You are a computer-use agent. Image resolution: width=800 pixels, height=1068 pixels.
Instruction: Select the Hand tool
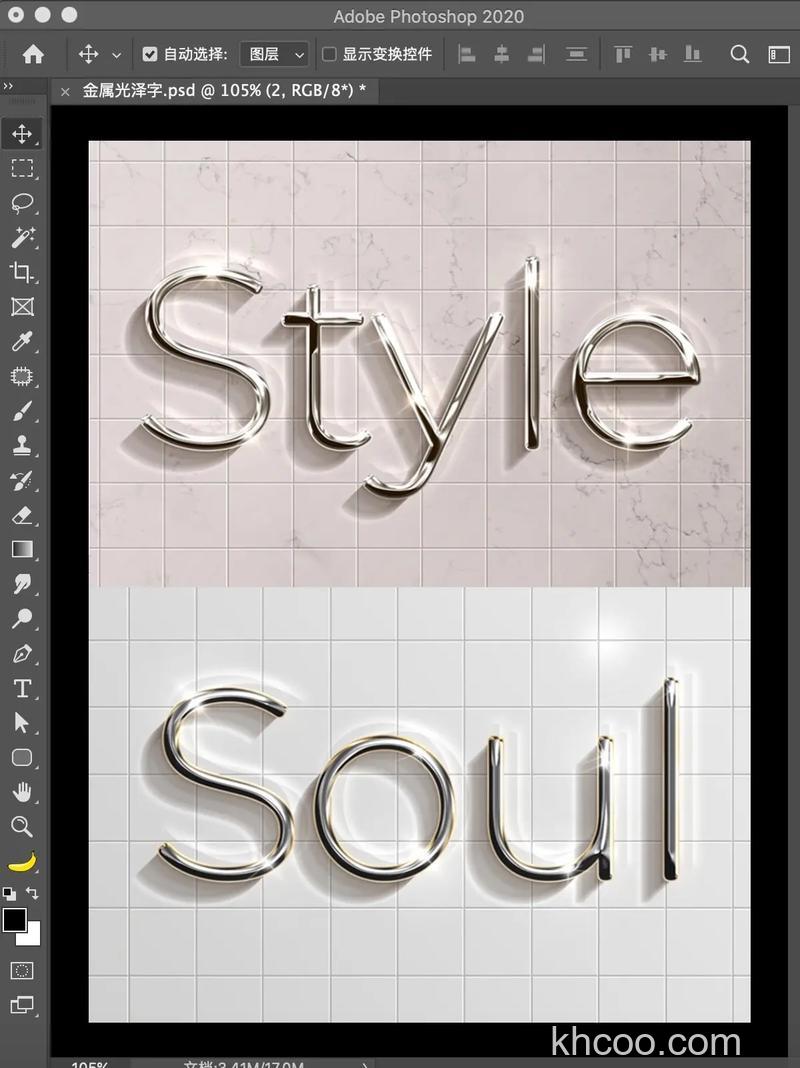click(22, 792)
